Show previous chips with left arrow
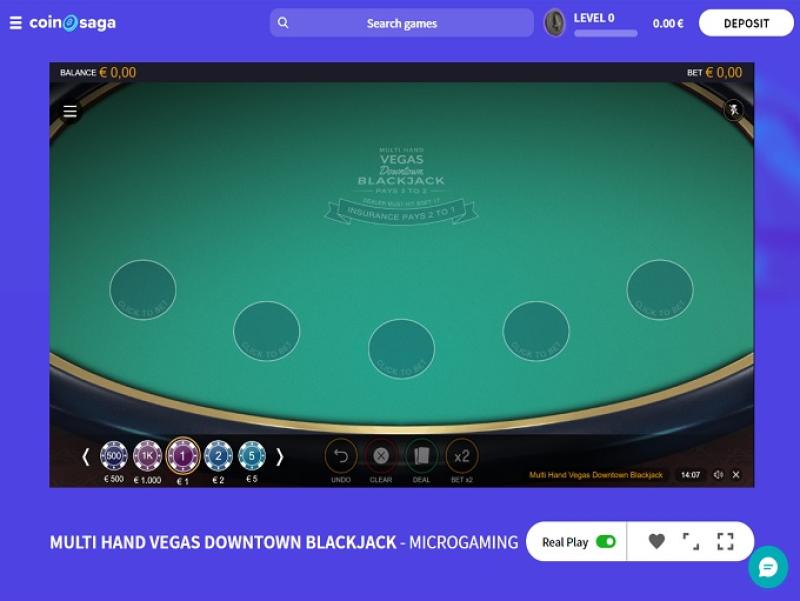Image resolution: width=800 pixels, height=601 pixels. click(86, 457)
